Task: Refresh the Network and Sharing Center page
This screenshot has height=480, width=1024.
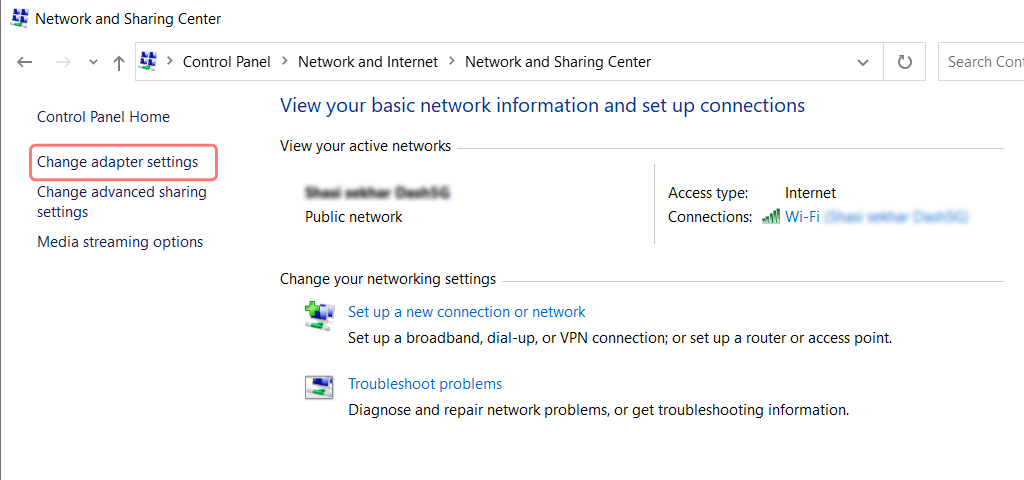Action: tap(905, 62)
